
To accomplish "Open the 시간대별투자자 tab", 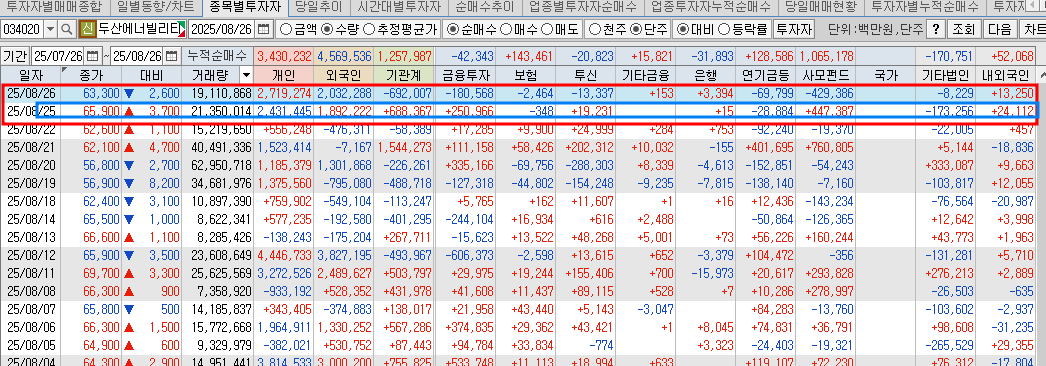I will point(399,7).
